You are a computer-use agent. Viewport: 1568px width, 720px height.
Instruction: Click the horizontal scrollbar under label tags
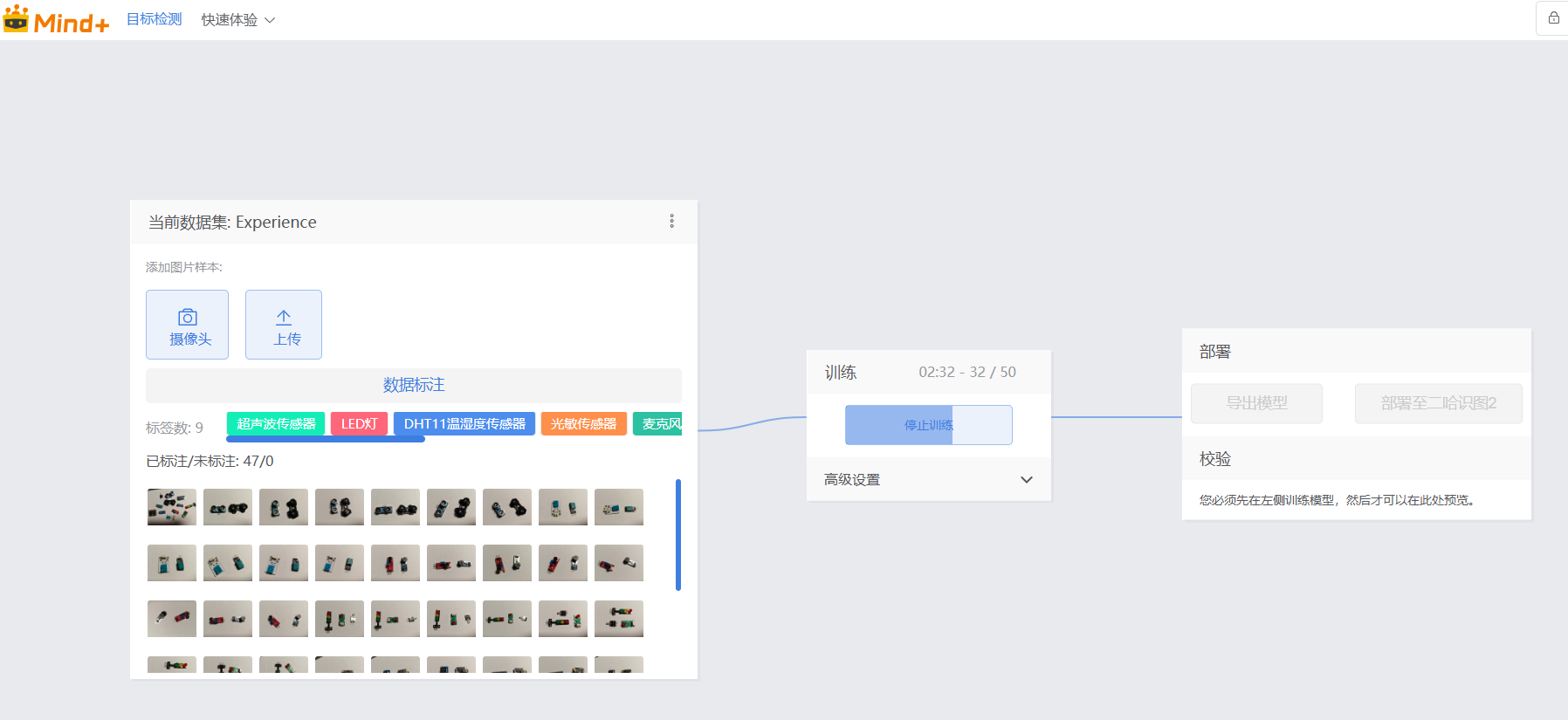click(326, 439)
